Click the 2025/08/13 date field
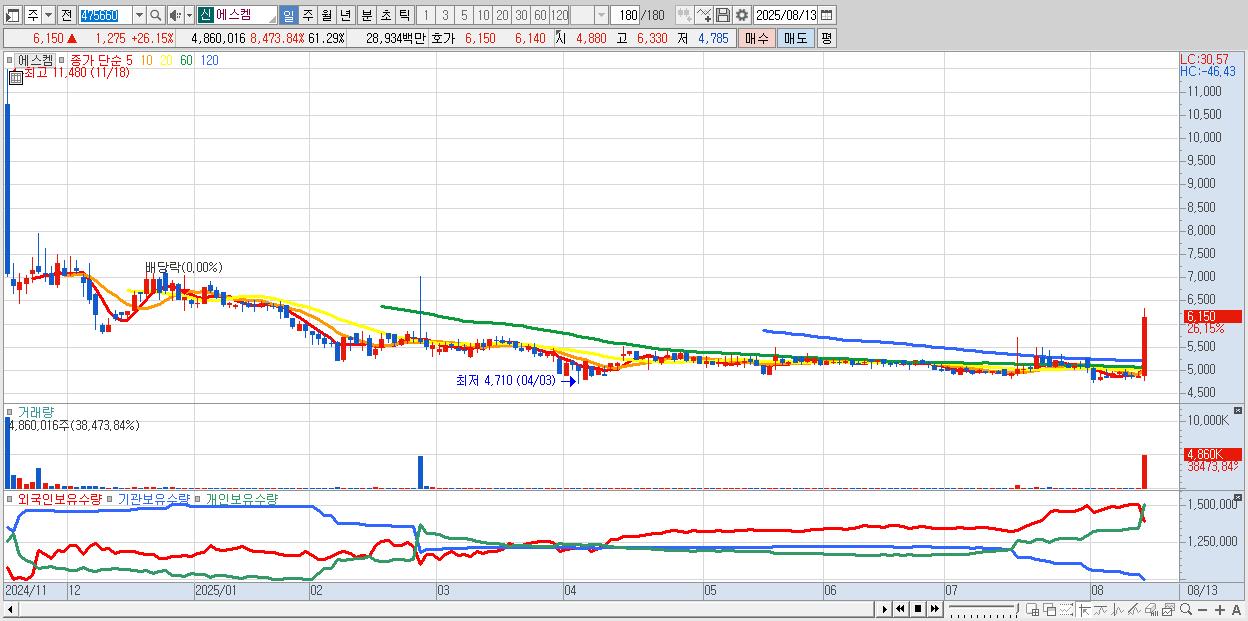The width and height of the screenshot is (1248, 621). click(x=785, y=15)
